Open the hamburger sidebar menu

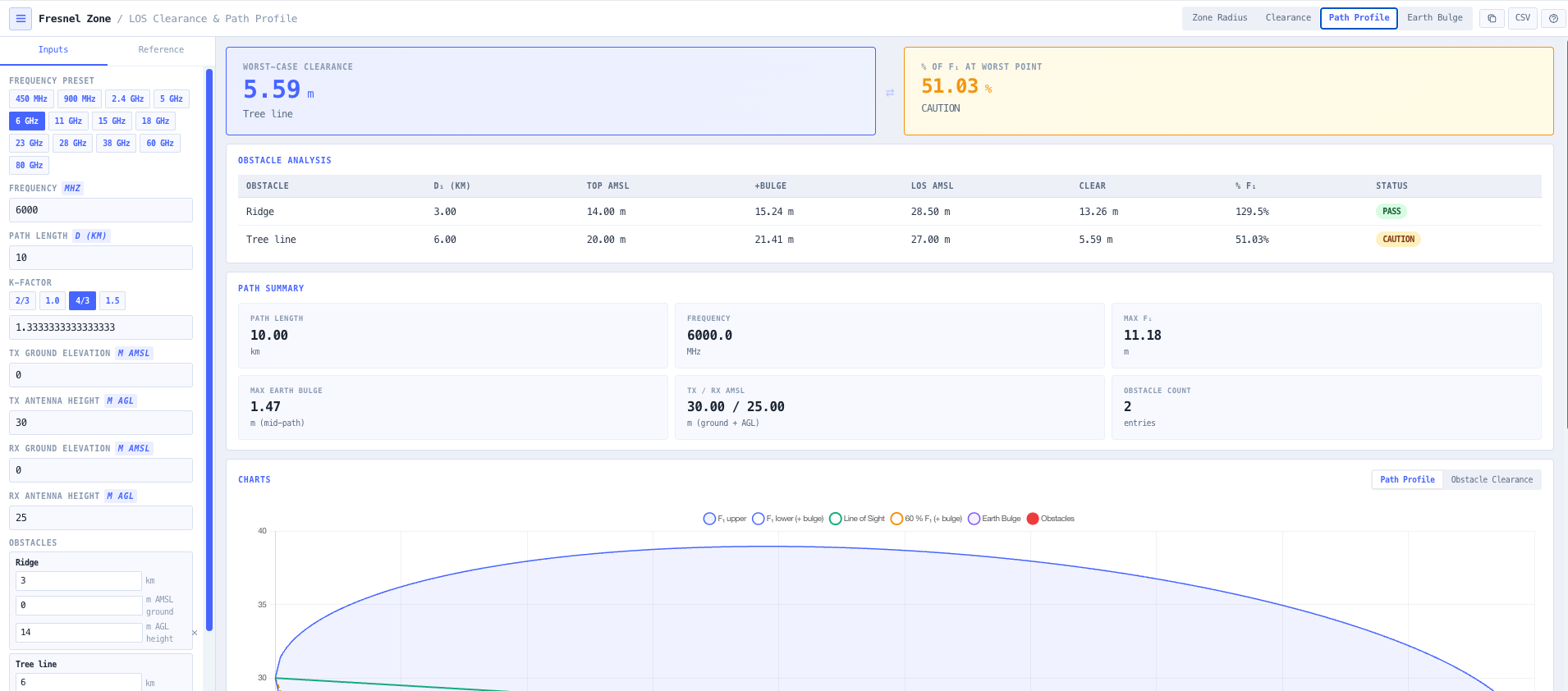21,18
